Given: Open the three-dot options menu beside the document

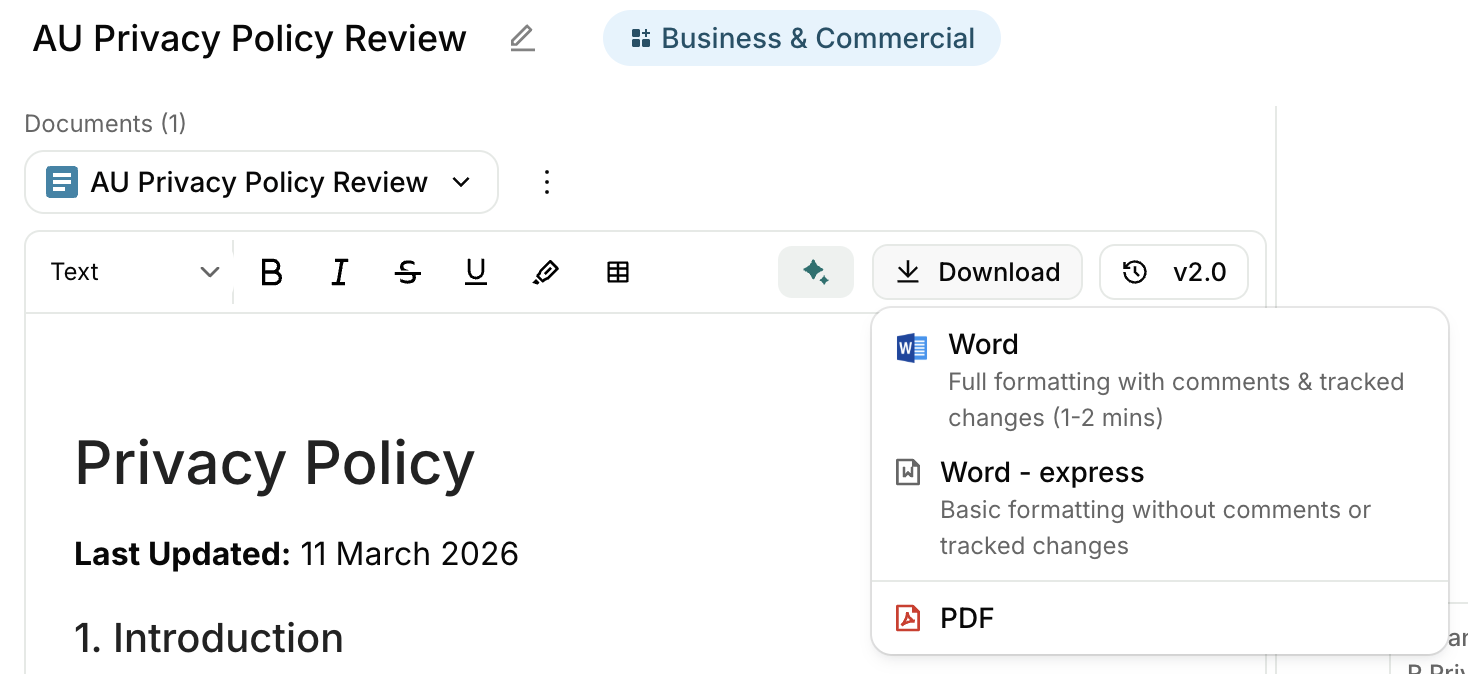Looking at the screenshot, I should (546, 182).
